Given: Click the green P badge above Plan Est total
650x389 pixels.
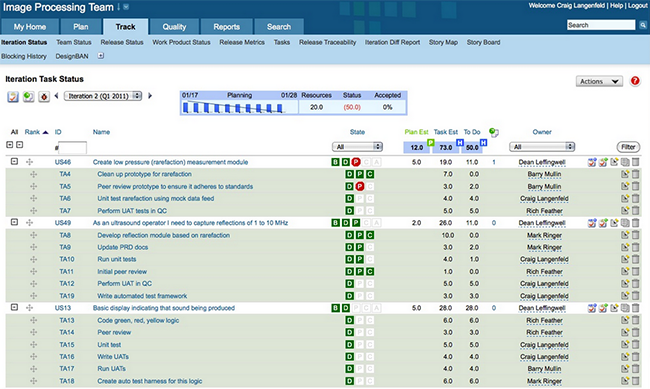Looking at the screenshot, I should tap(431, 143).
